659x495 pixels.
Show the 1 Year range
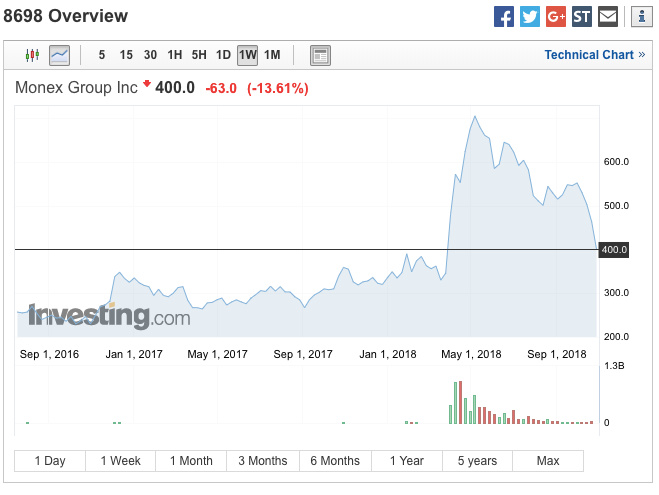pos(407,461)
